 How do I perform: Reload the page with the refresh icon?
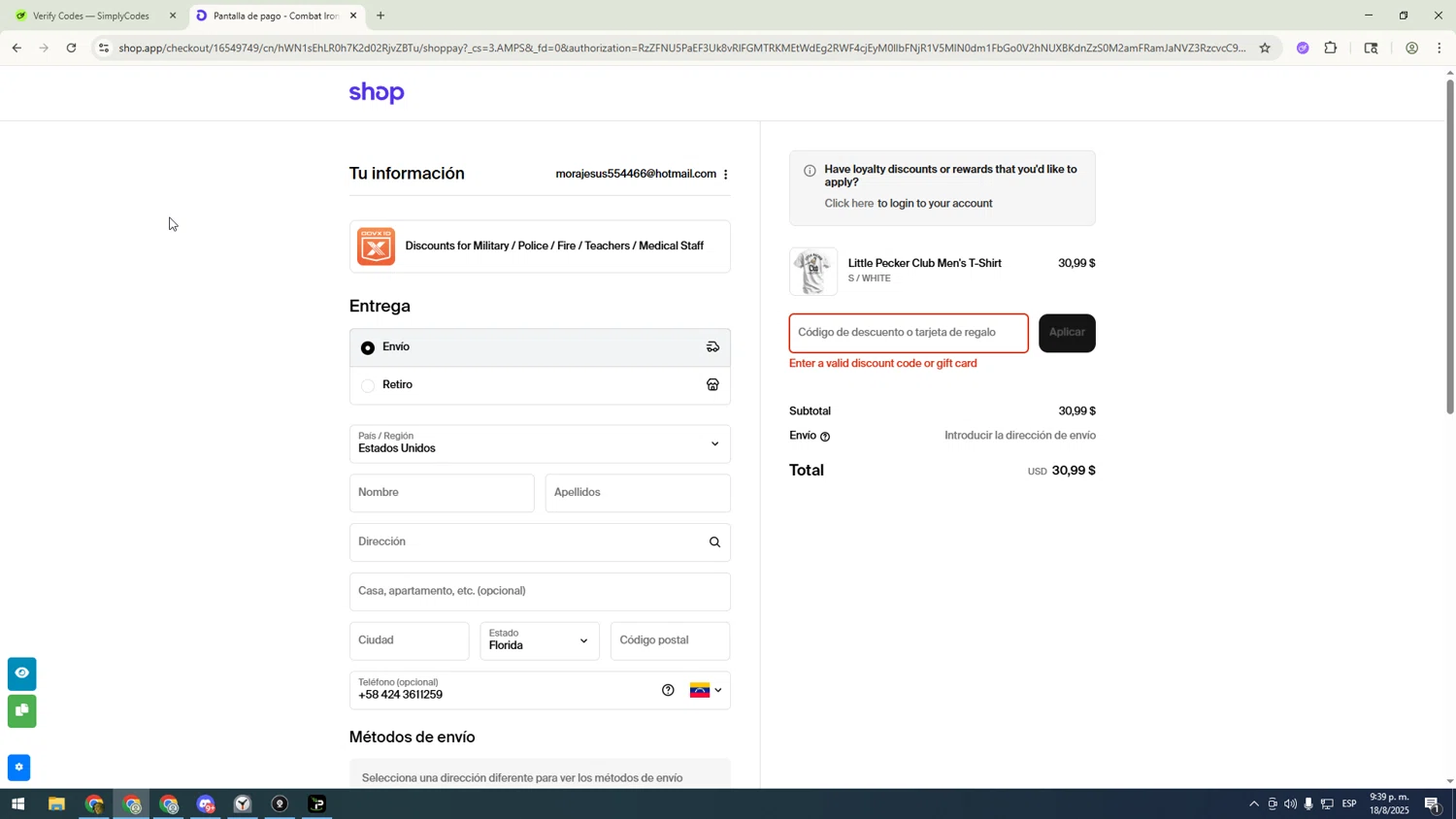coord(72,48)
